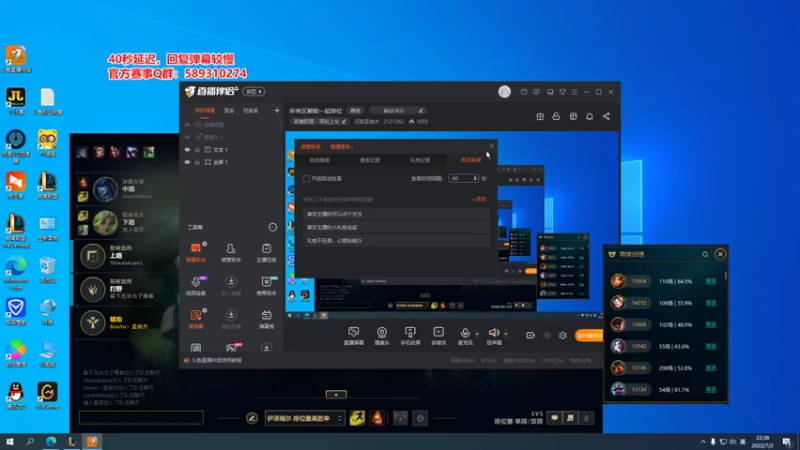Open the settings gear beside start-live button
The image size is (800, 450).
click(x=563, y=336)
